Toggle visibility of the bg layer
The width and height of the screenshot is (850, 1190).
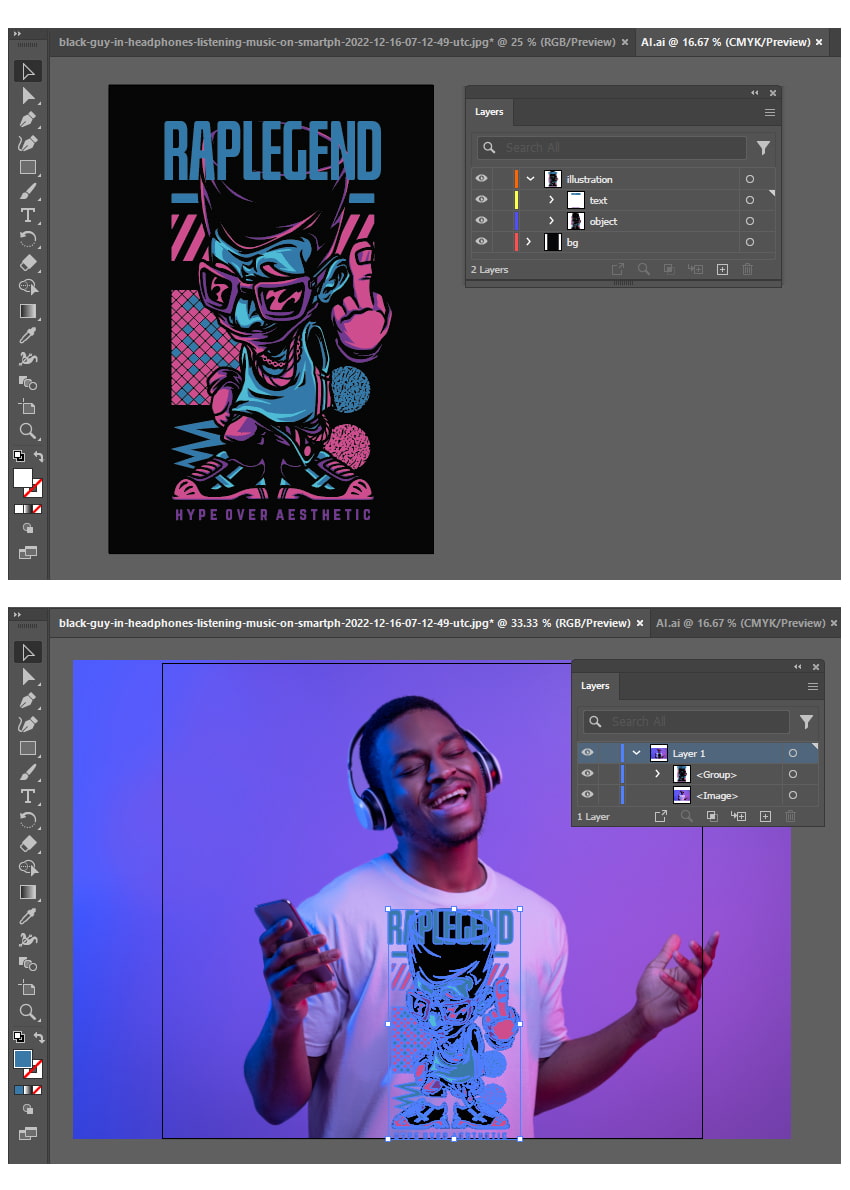click(482, 242)
